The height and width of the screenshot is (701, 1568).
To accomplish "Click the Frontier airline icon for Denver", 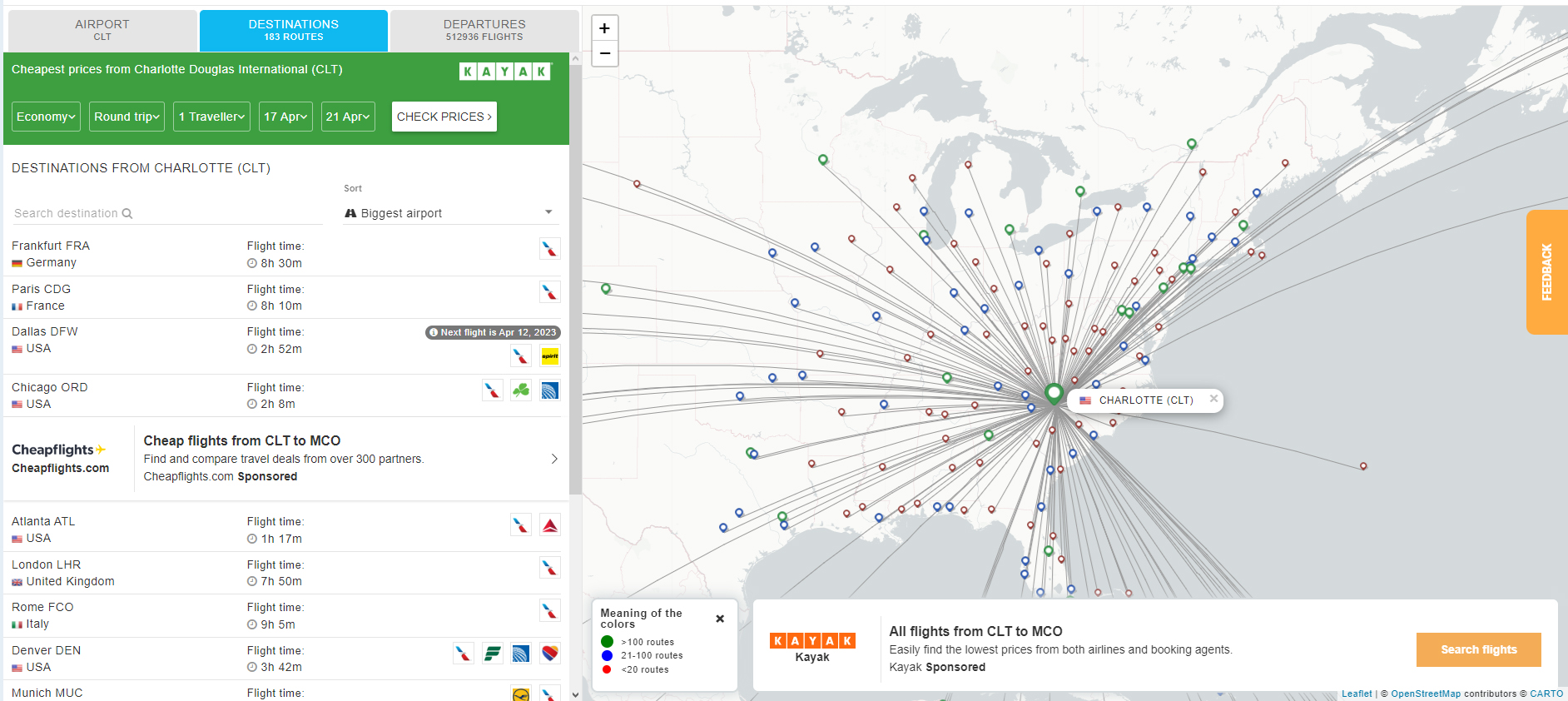I will click(x=493, y=654).
